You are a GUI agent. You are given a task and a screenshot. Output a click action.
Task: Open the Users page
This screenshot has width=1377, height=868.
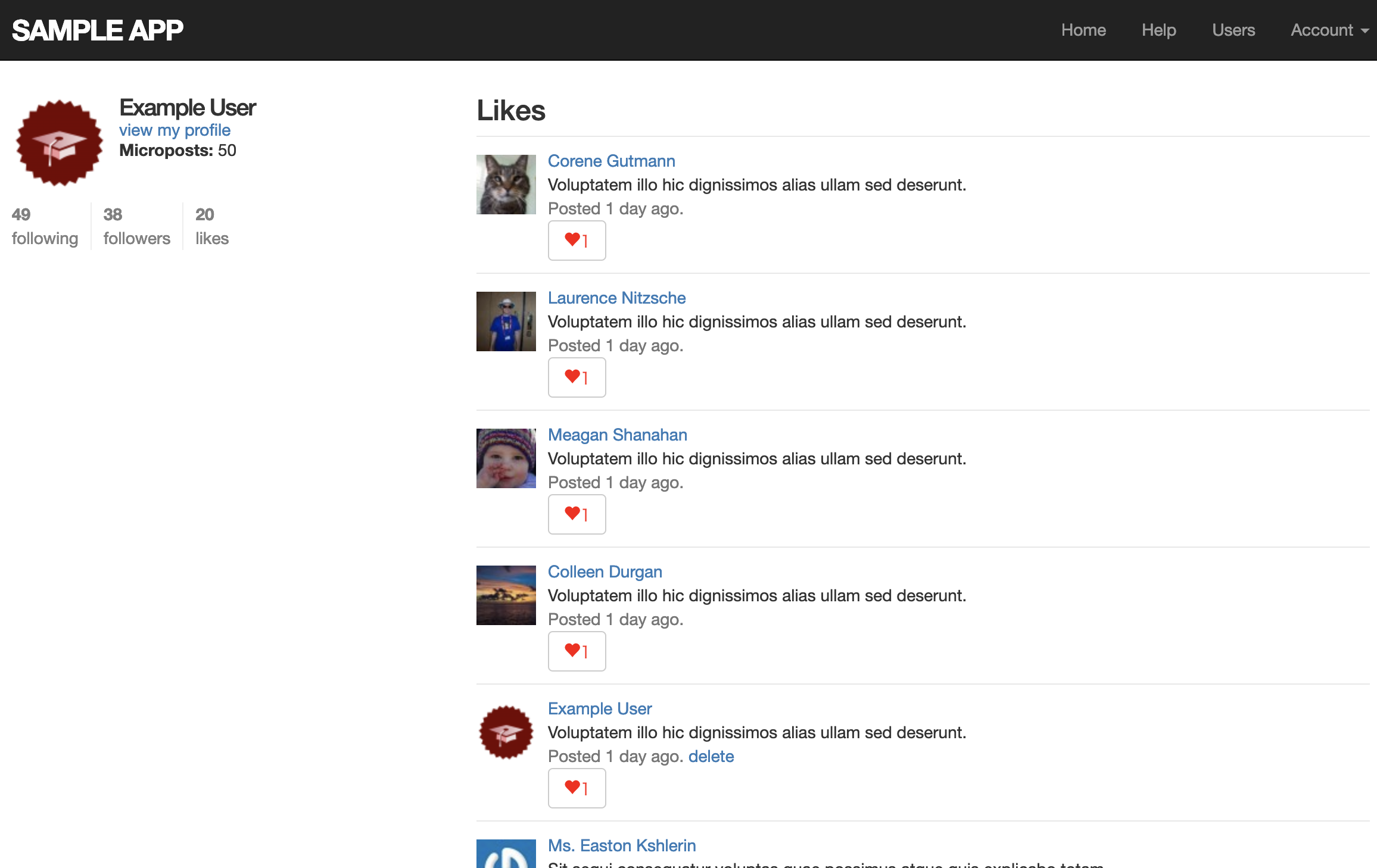(1233, 30)
